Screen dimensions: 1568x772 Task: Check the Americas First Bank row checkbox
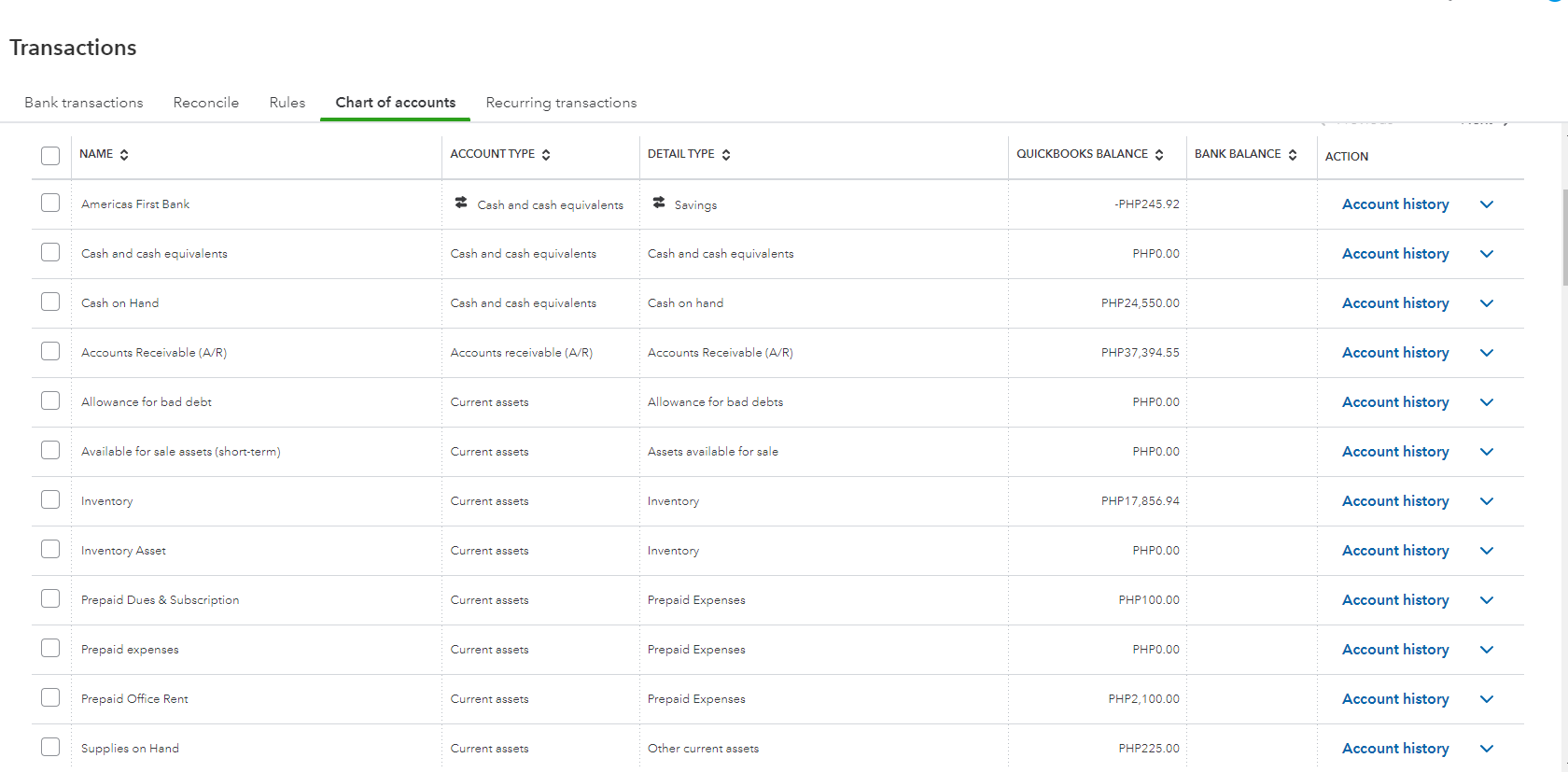click(50, 203)
